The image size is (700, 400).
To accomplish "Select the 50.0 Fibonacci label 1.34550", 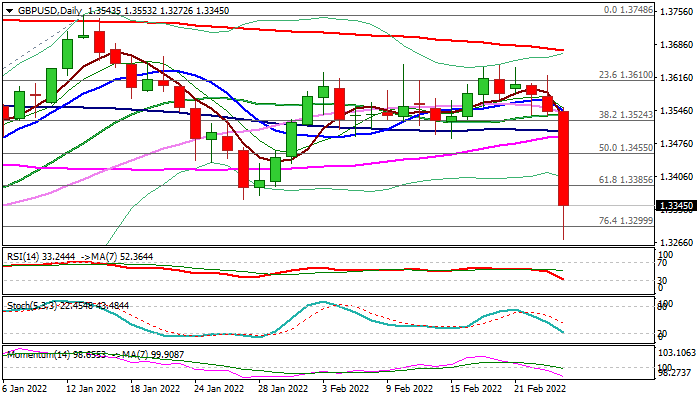I will click(x=626, y=147).
